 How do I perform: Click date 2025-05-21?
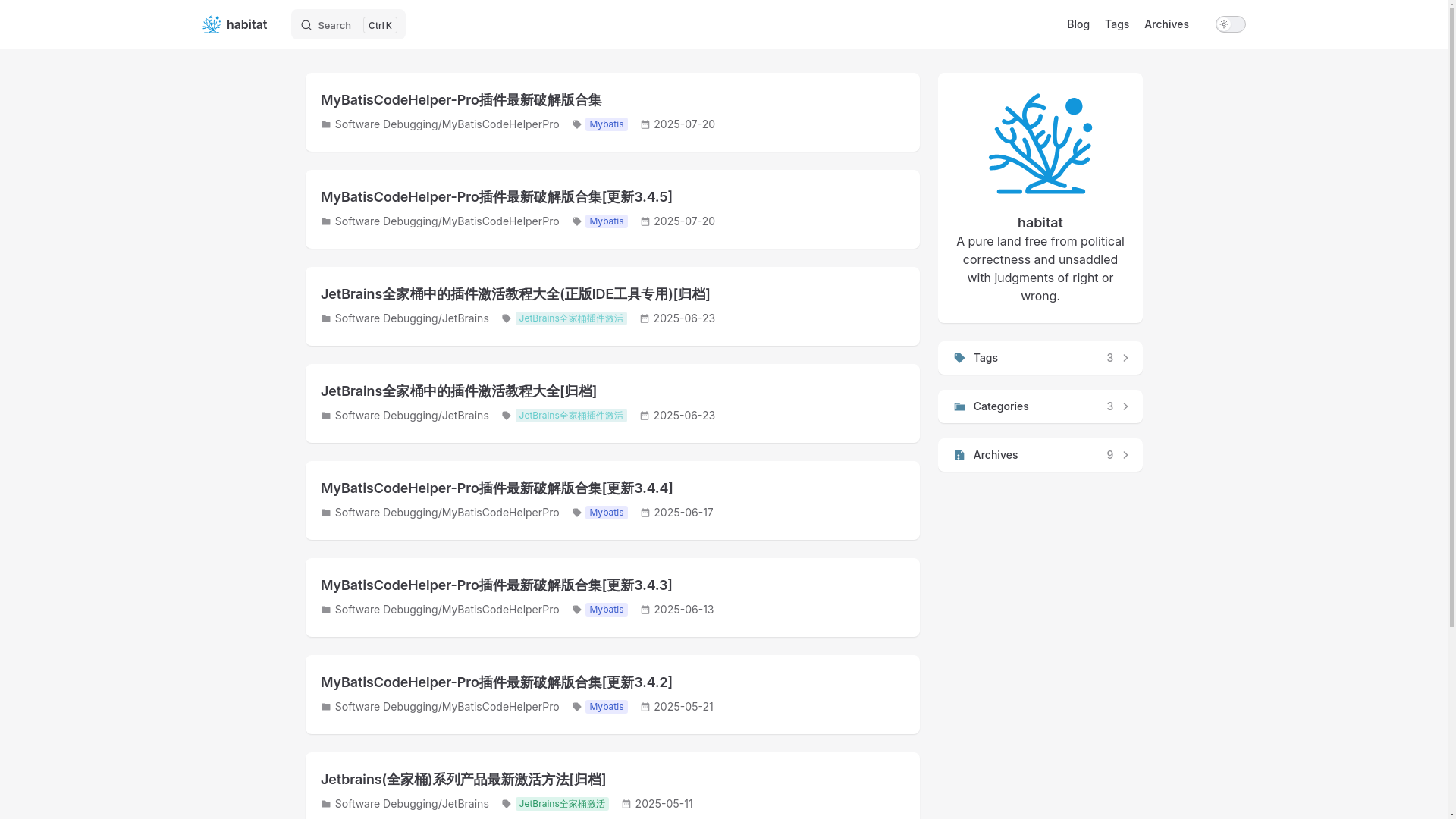pos(683,707)
